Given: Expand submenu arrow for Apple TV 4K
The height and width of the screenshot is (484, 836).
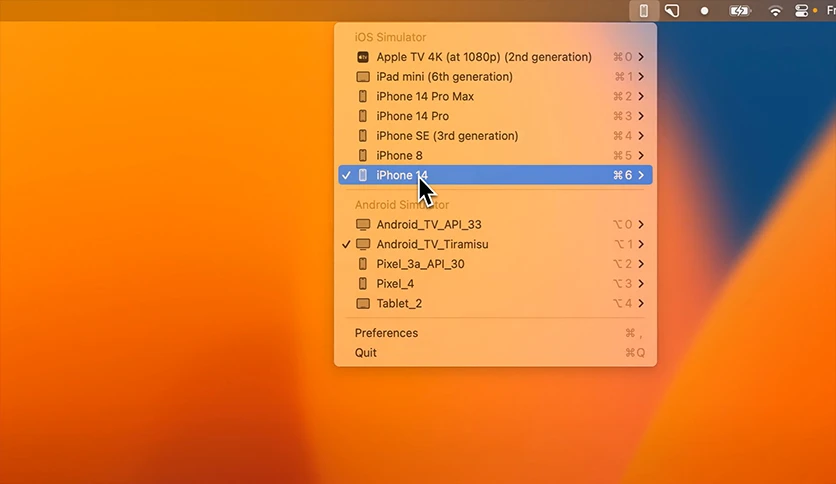Looking at the screenshot, I should [x=641, y=57].
